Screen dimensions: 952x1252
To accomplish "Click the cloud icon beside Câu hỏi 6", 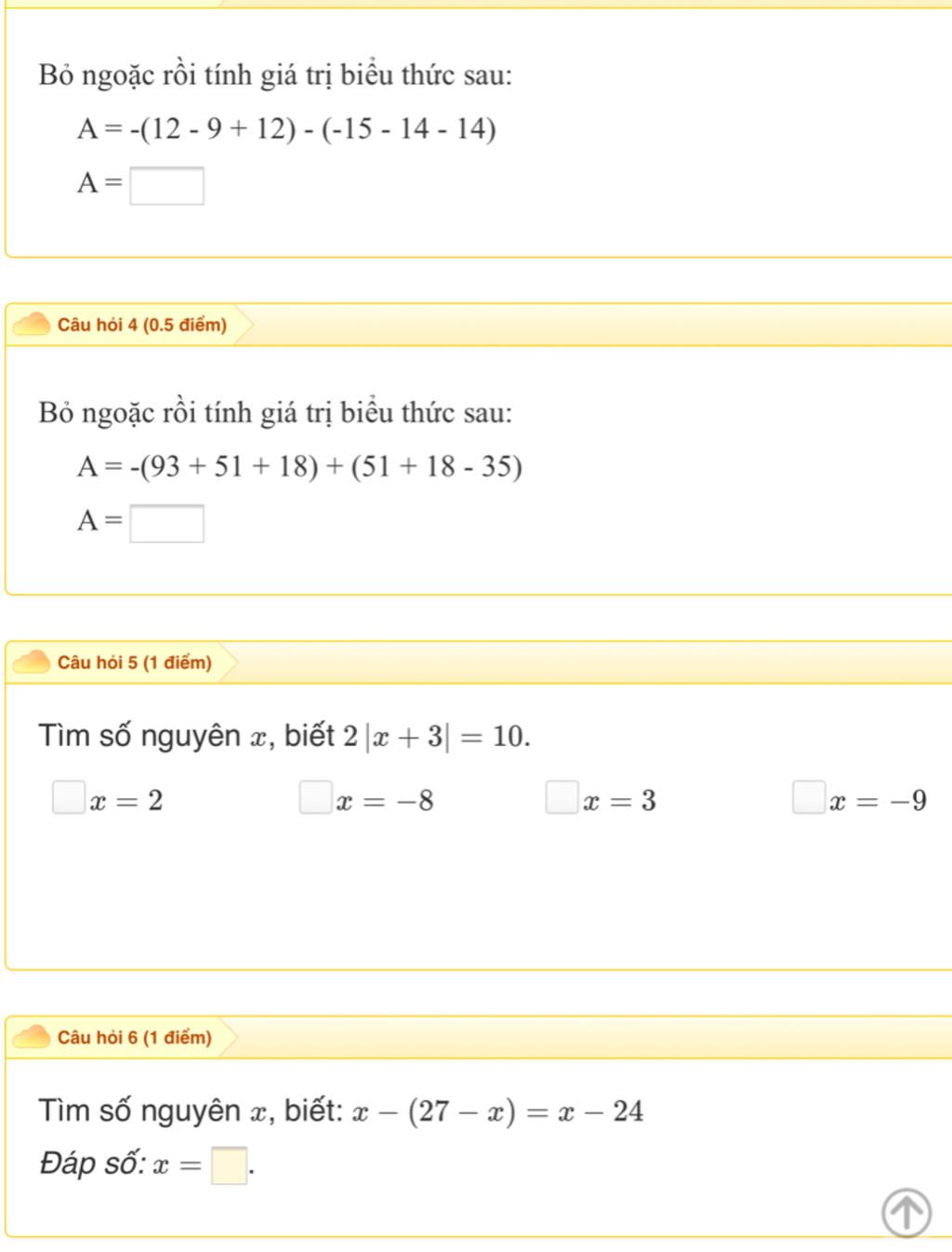I will [33, 1037].
